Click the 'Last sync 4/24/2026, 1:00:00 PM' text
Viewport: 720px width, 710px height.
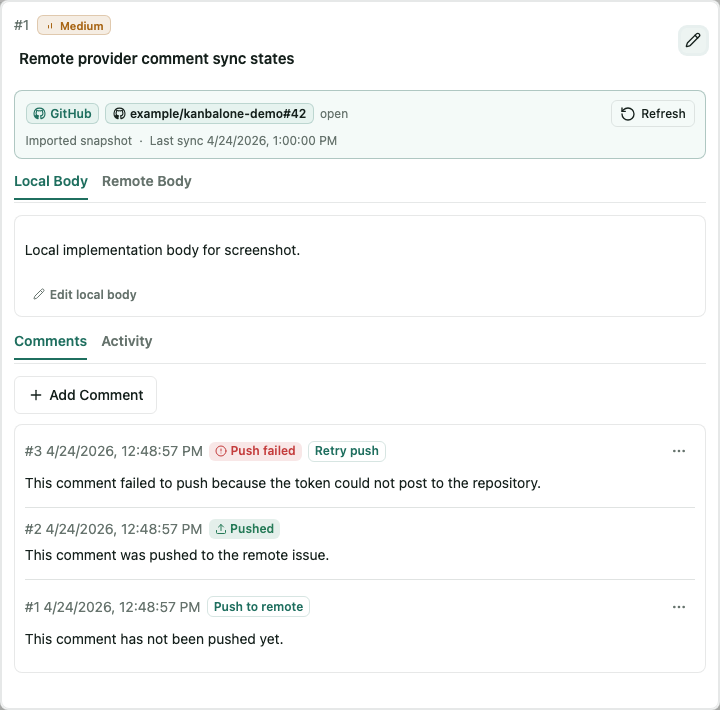tap(243, 141)
